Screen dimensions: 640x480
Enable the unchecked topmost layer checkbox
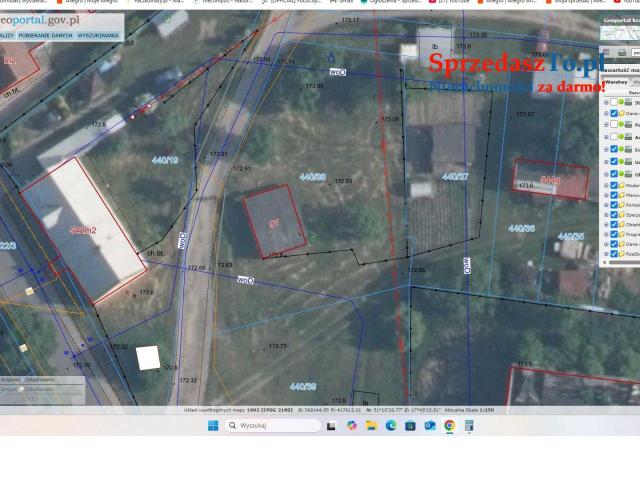tap(614, 102)
